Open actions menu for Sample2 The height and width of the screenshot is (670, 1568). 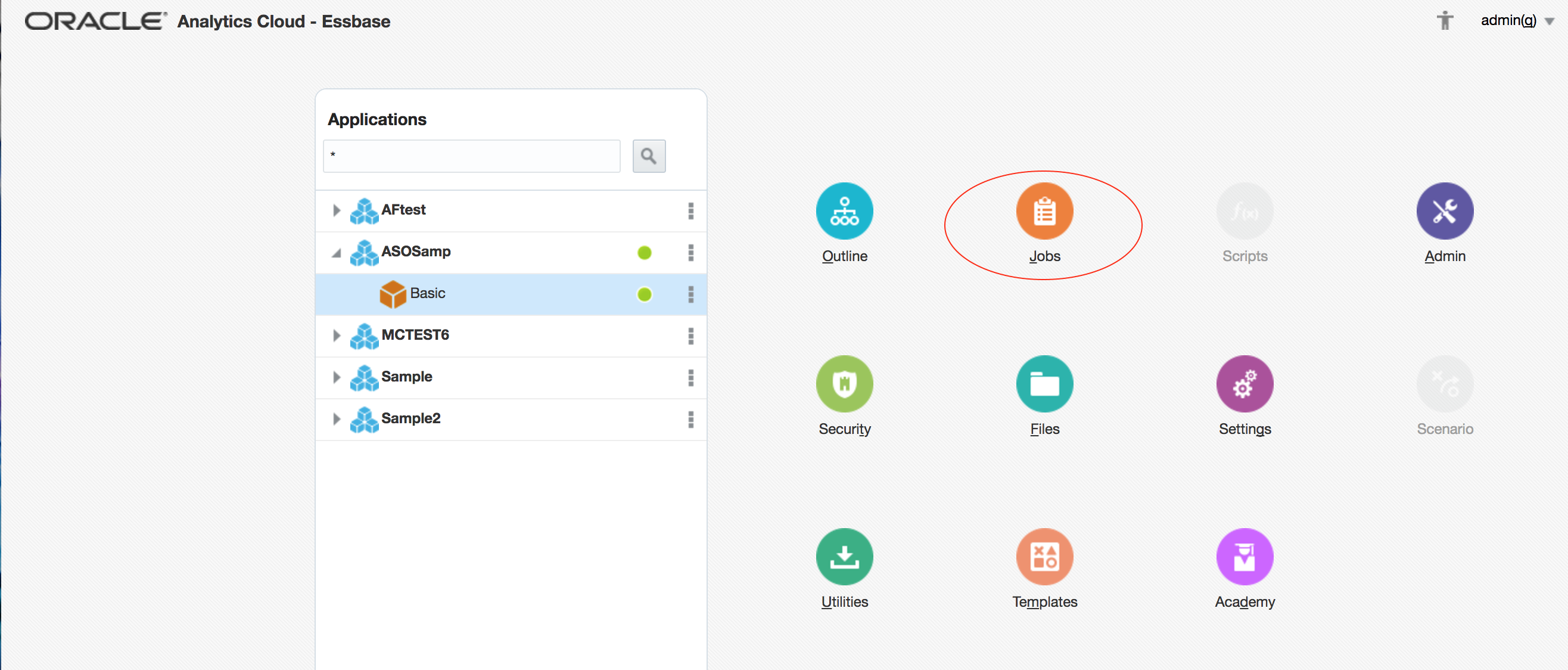click(690, 419)
